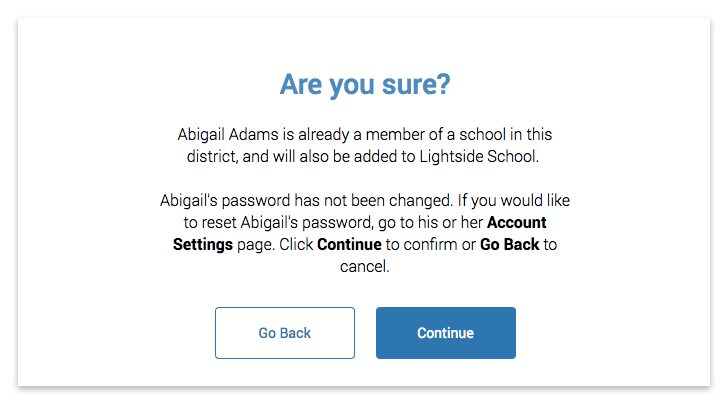The height and width of the screenshot is (404, 728).
Task: Click 'If you would like' phrase
Action: click(514, 201)
